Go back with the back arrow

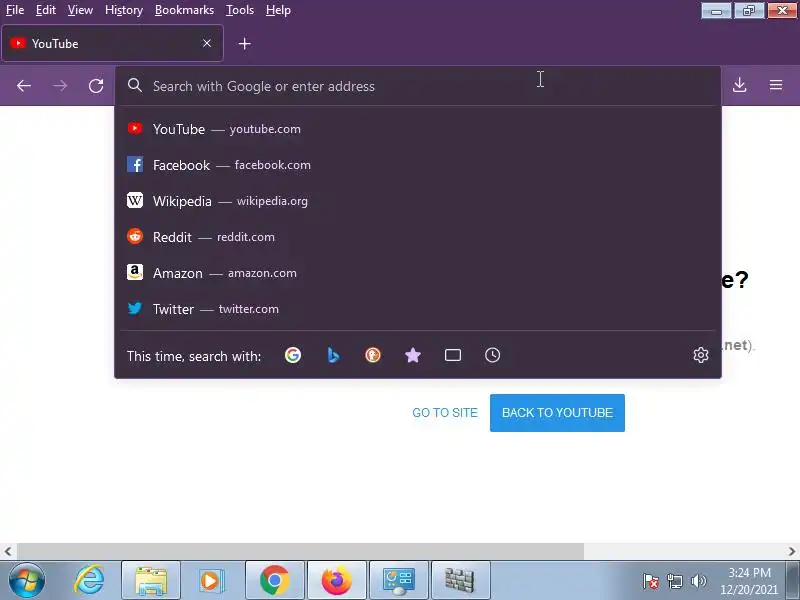(x=24, y=86)
